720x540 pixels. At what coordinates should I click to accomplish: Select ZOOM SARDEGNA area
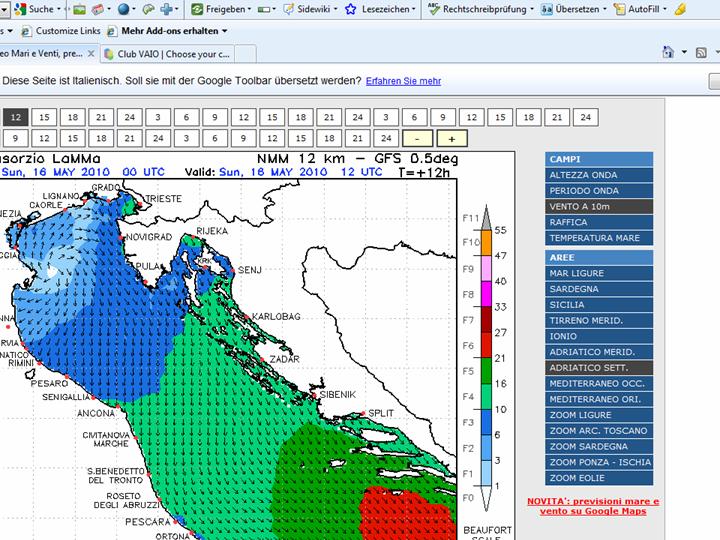coord(599,446)
